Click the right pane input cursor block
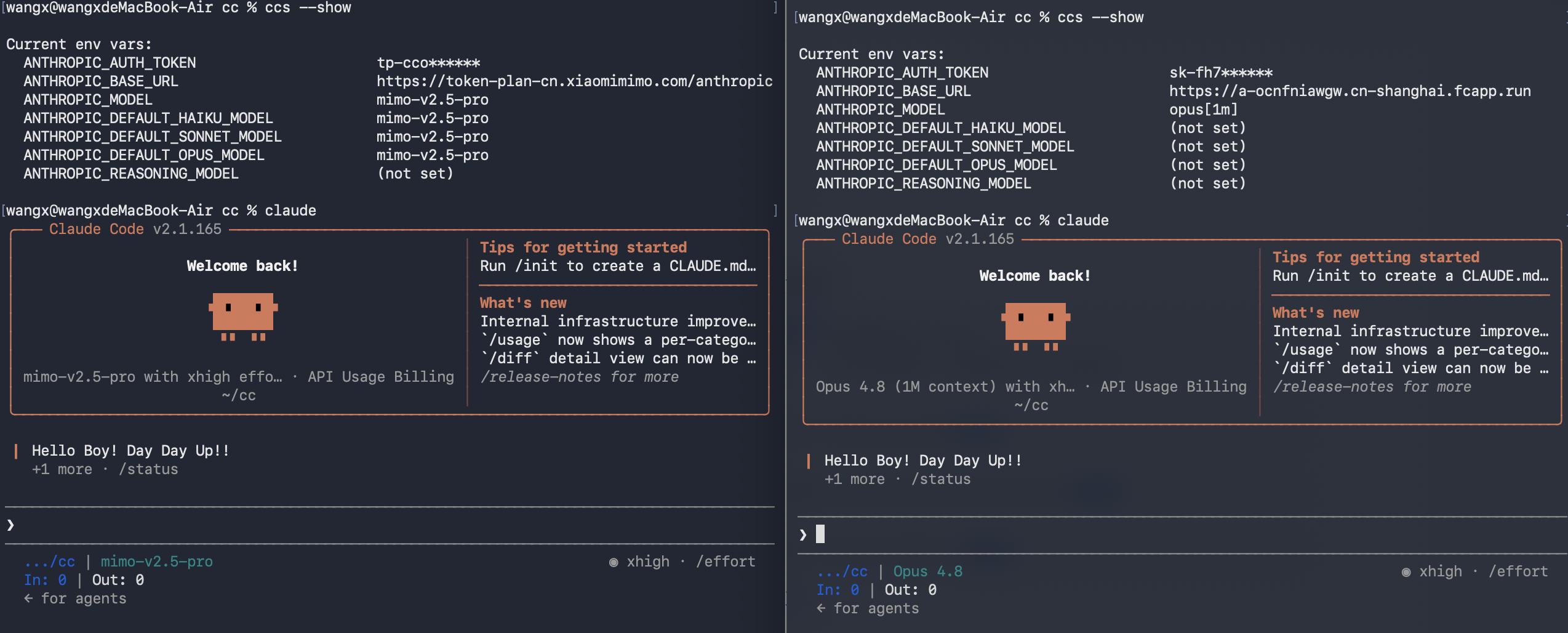 pyautogui.click(x=820, y=534)
